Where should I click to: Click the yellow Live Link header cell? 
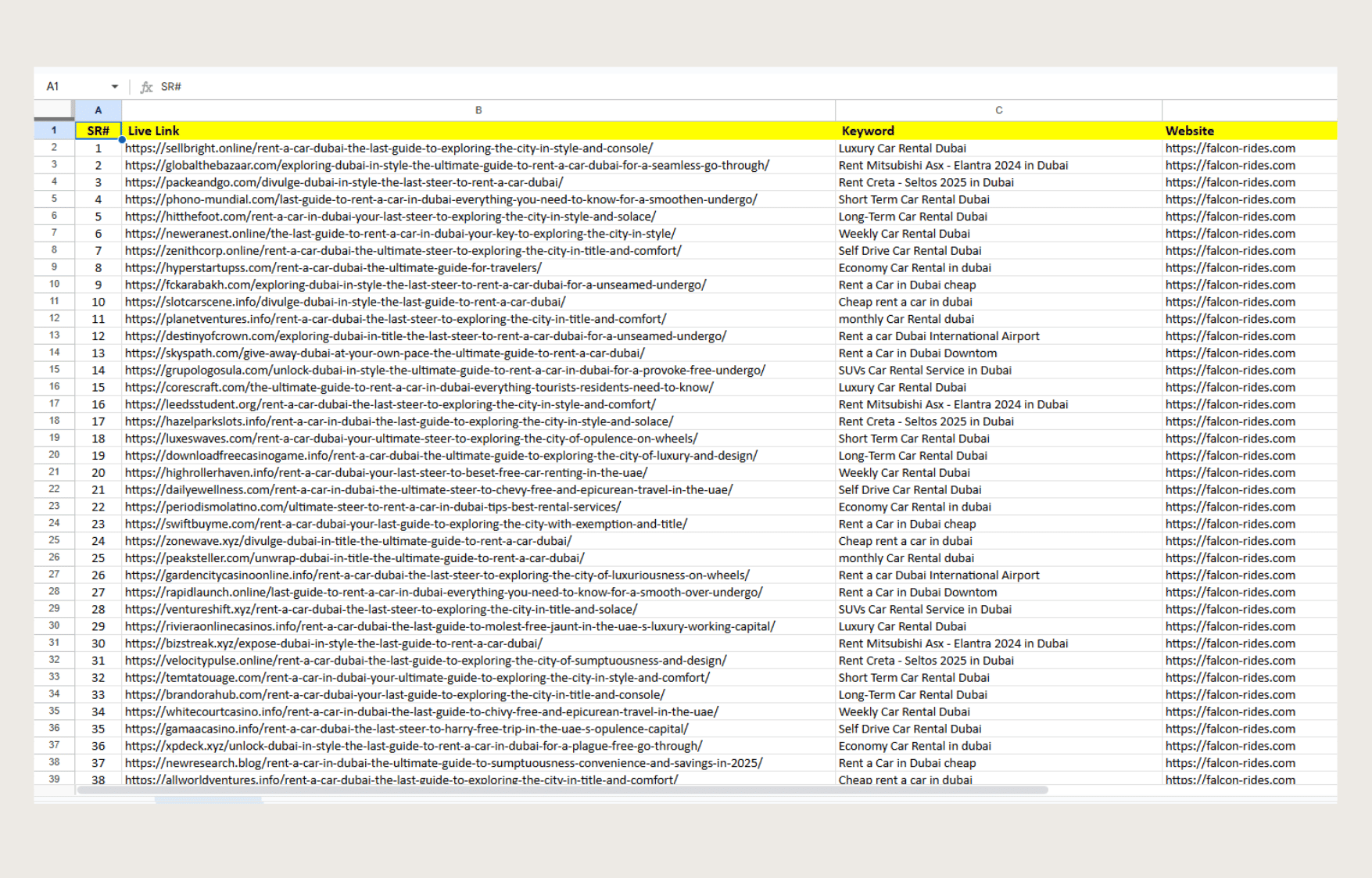pos(478,131)
